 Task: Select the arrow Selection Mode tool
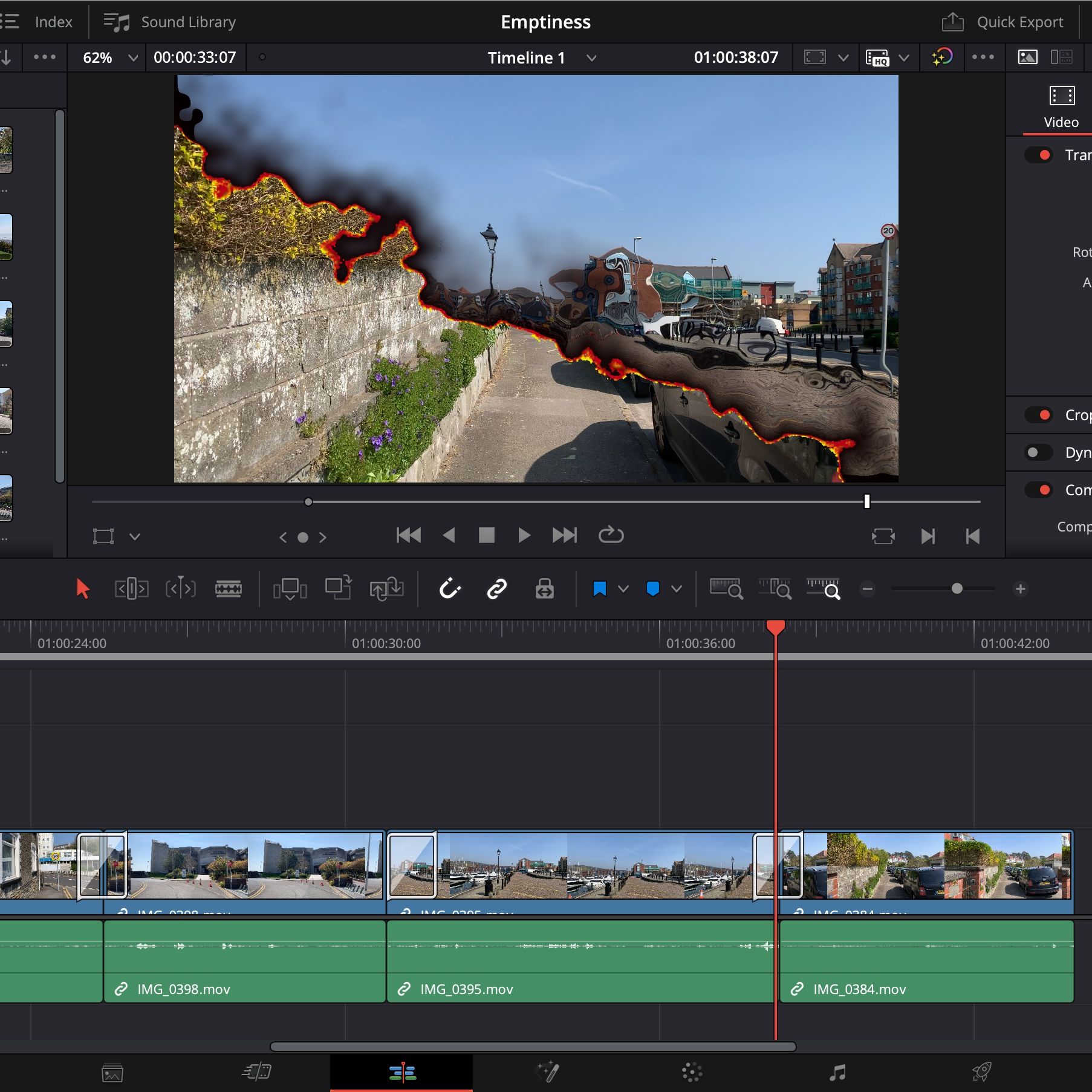click(83, 588)
